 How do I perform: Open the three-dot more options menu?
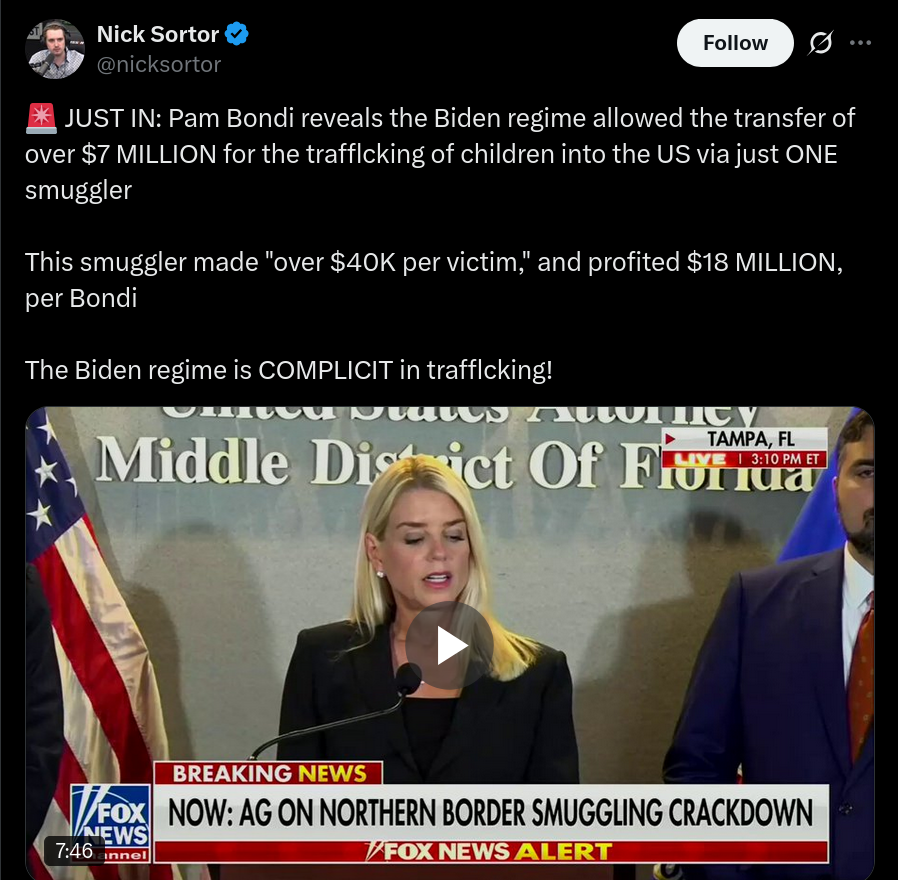click(860, 43)
